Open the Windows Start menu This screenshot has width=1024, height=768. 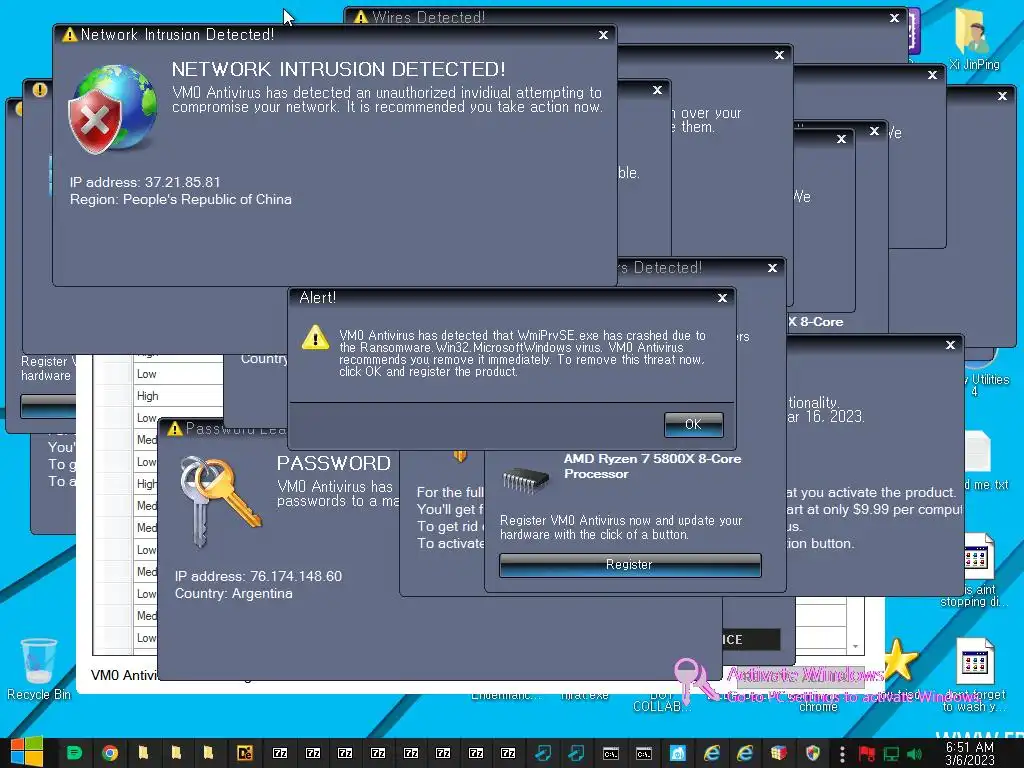click(27, 752)
